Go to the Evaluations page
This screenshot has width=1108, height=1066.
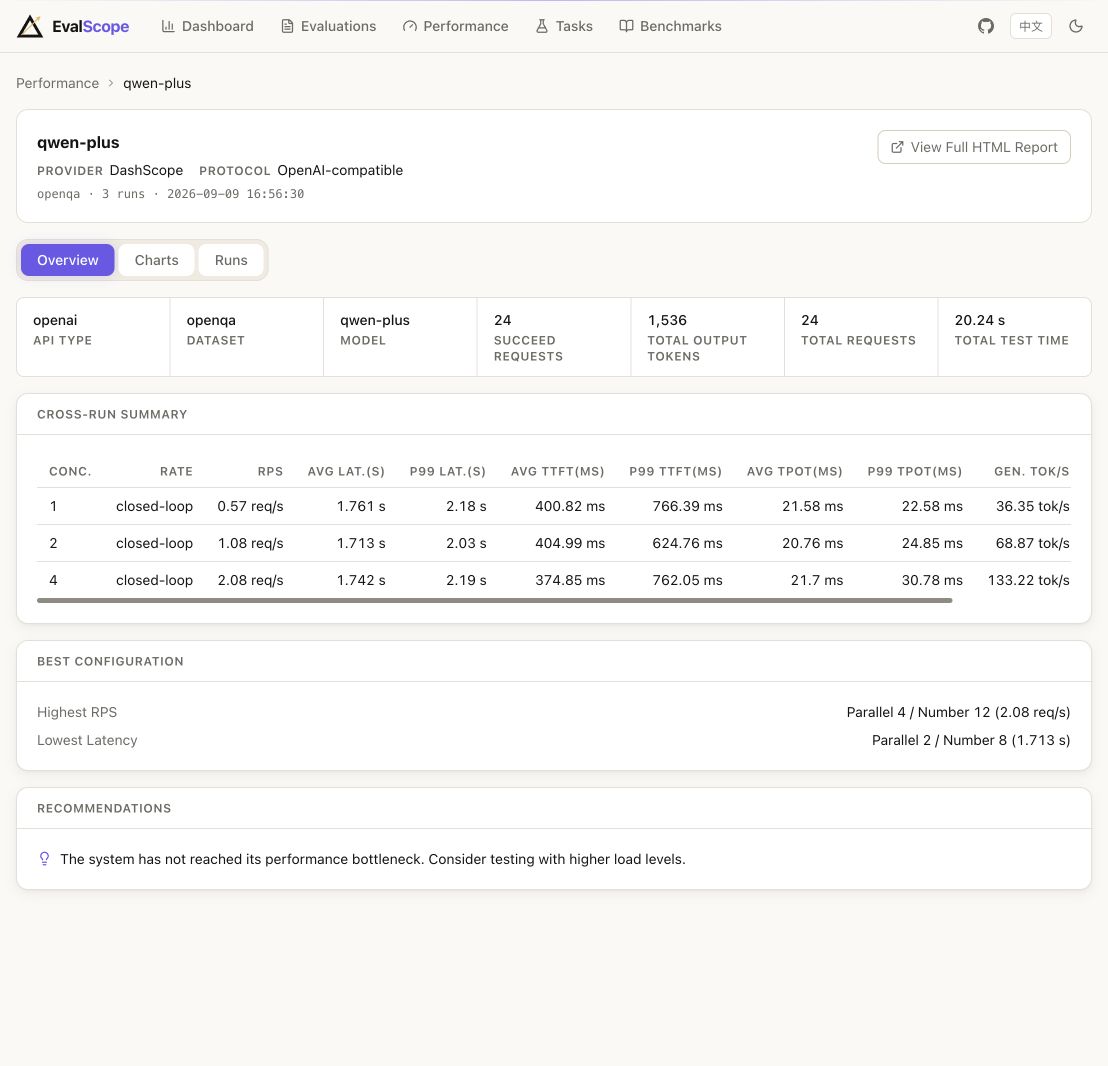pyautogui.click(x=329, y=26)
